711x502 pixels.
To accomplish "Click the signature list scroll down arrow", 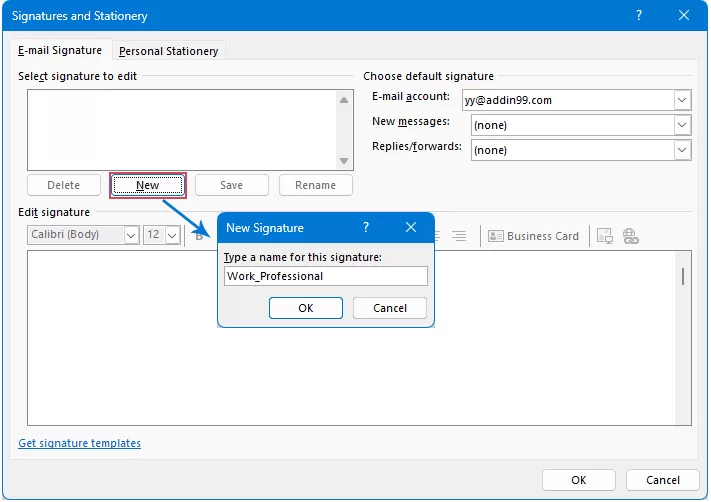I will tap(344, 161).
